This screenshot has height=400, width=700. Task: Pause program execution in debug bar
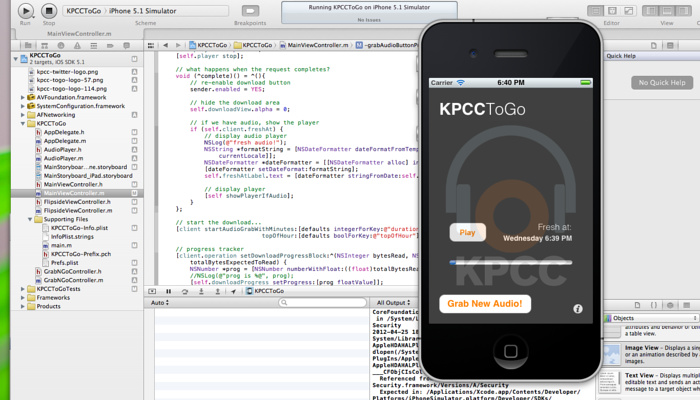(168, 291)
